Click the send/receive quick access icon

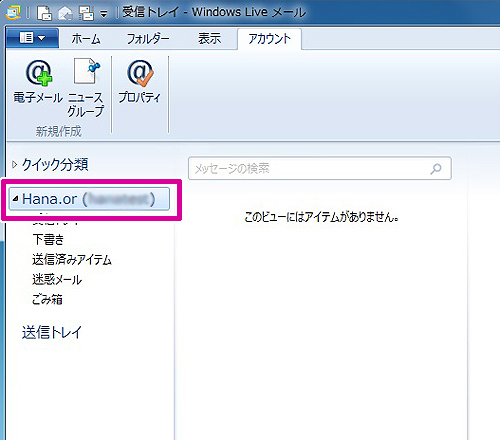click(x=86, y=13)
